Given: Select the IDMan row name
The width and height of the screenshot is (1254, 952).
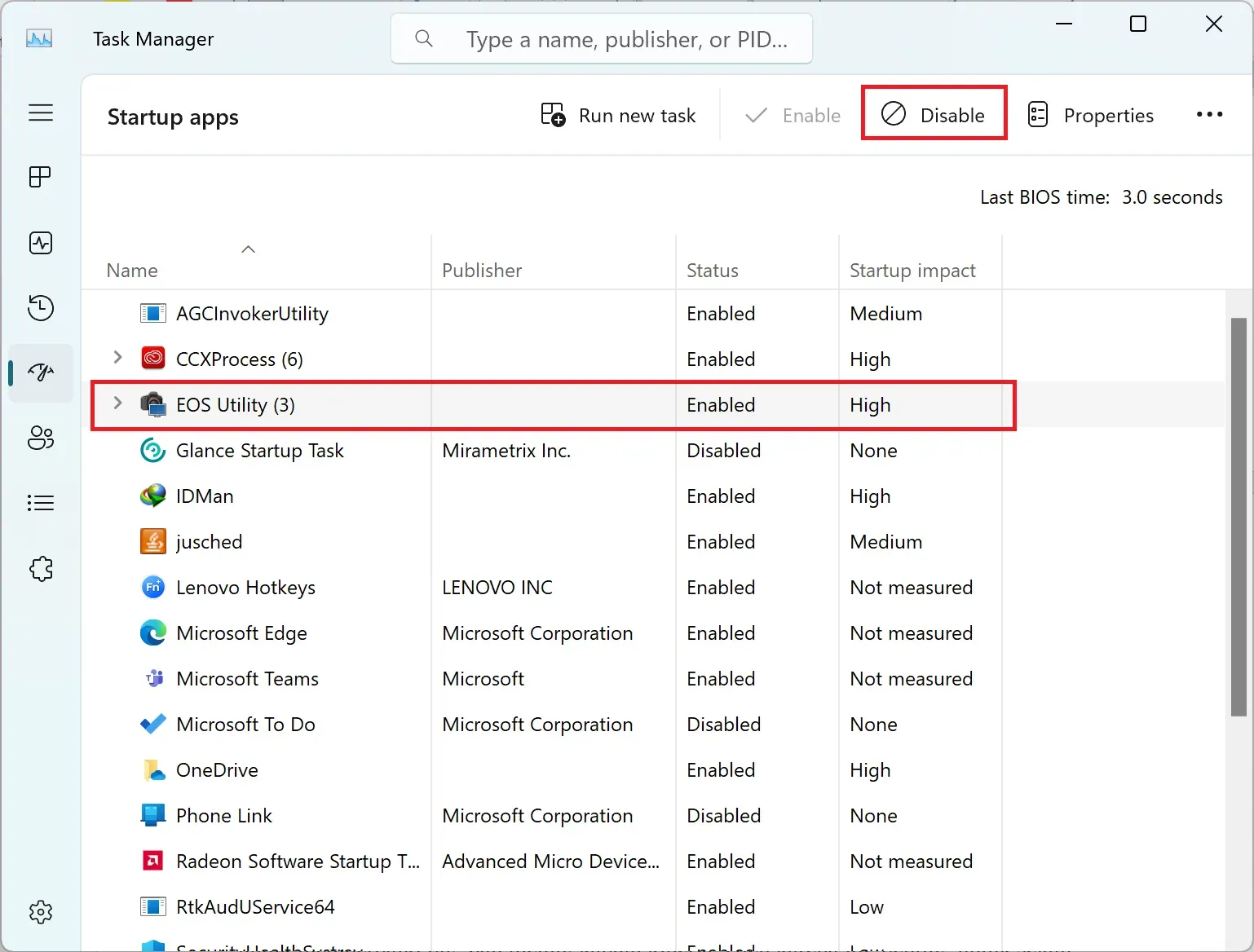Looking at the screenshot, I should [205, 496].
